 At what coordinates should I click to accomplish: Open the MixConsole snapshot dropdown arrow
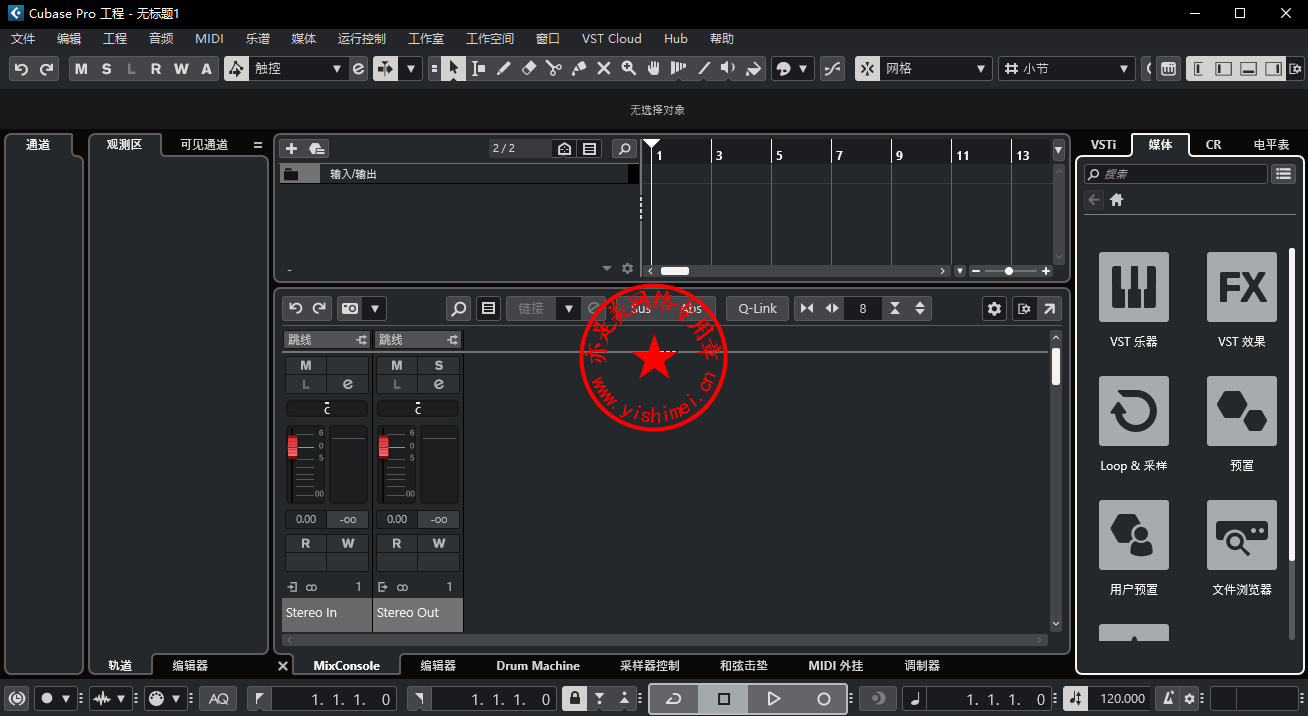(x=375, y=309)
